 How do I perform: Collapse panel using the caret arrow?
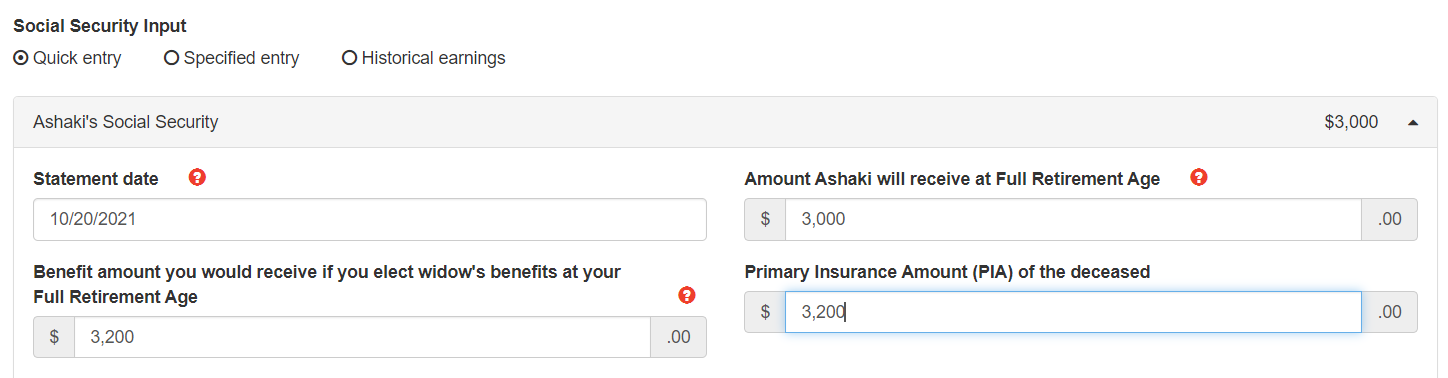1413,123
